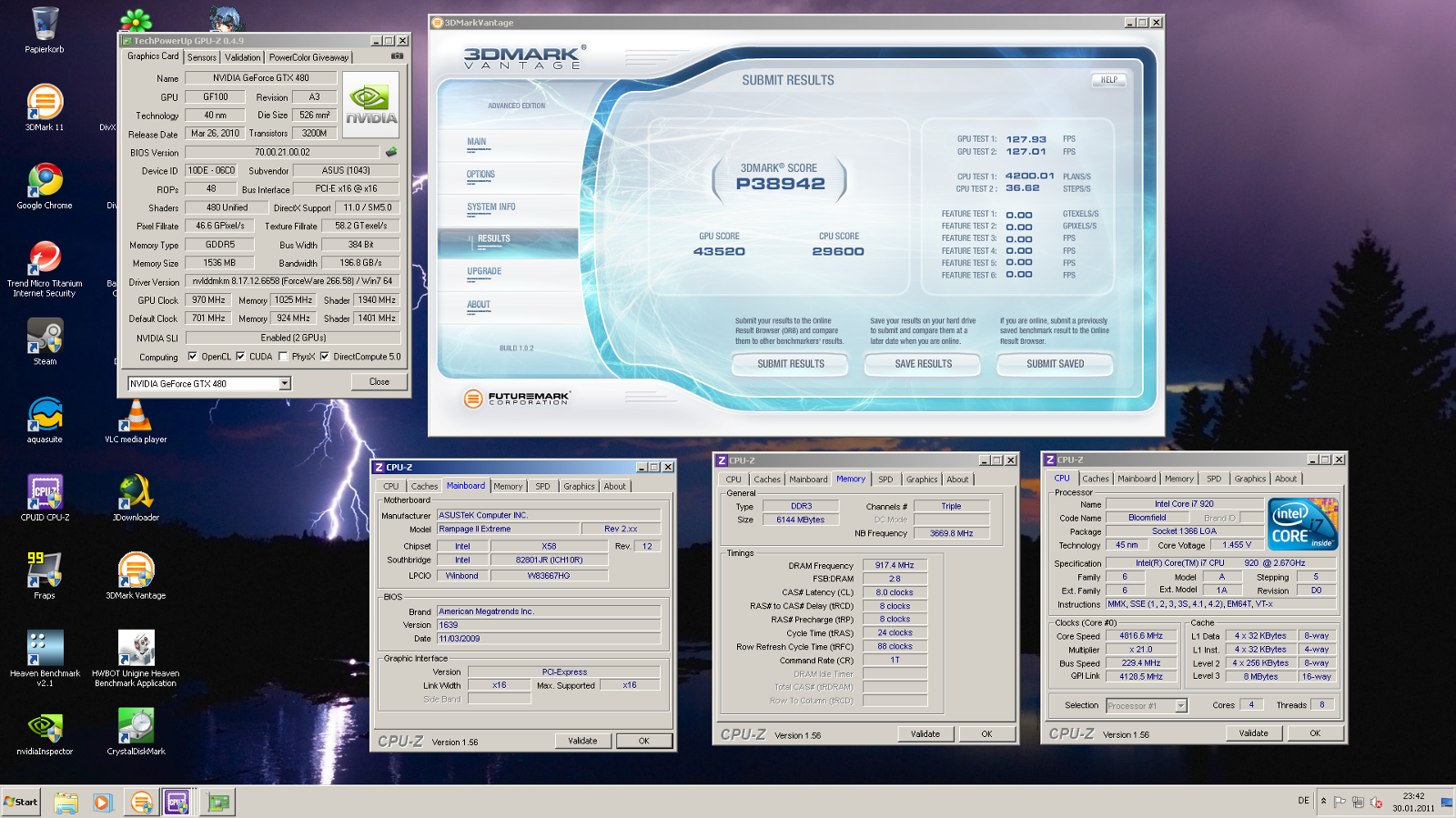
Task: Go to Options in 3DMark Vantage
Action: [480, 175]
